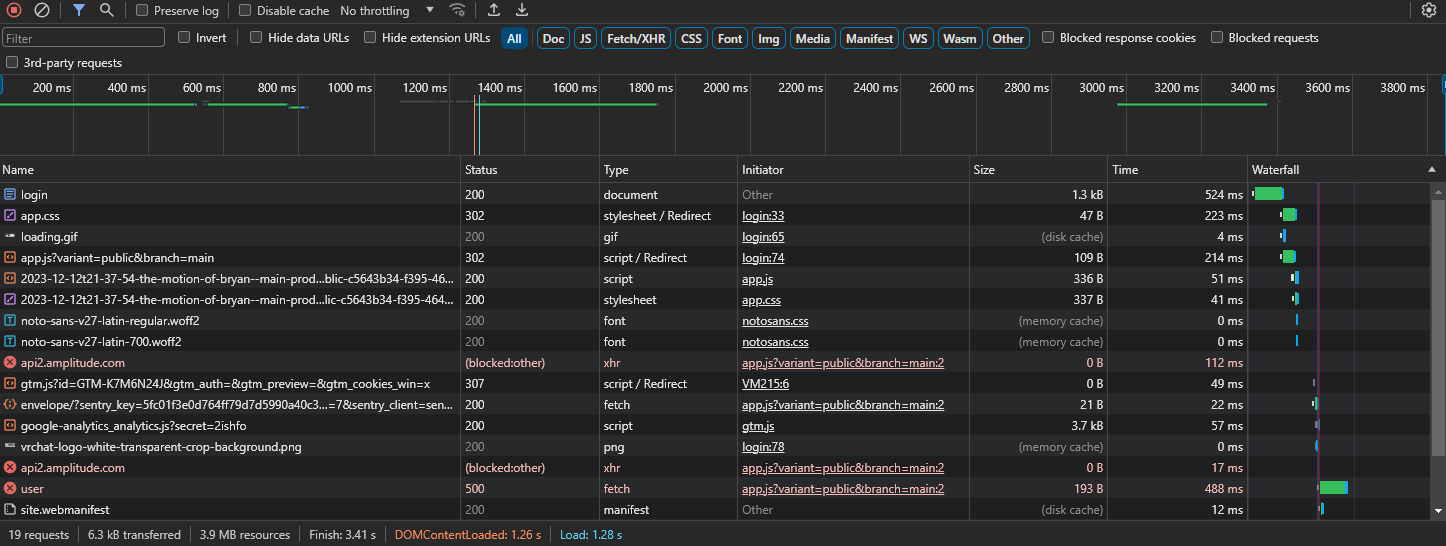Check the Disable cache option
Image resolution: width=1446 pixels, height=546 pixels.
click(x=245, y=11)
